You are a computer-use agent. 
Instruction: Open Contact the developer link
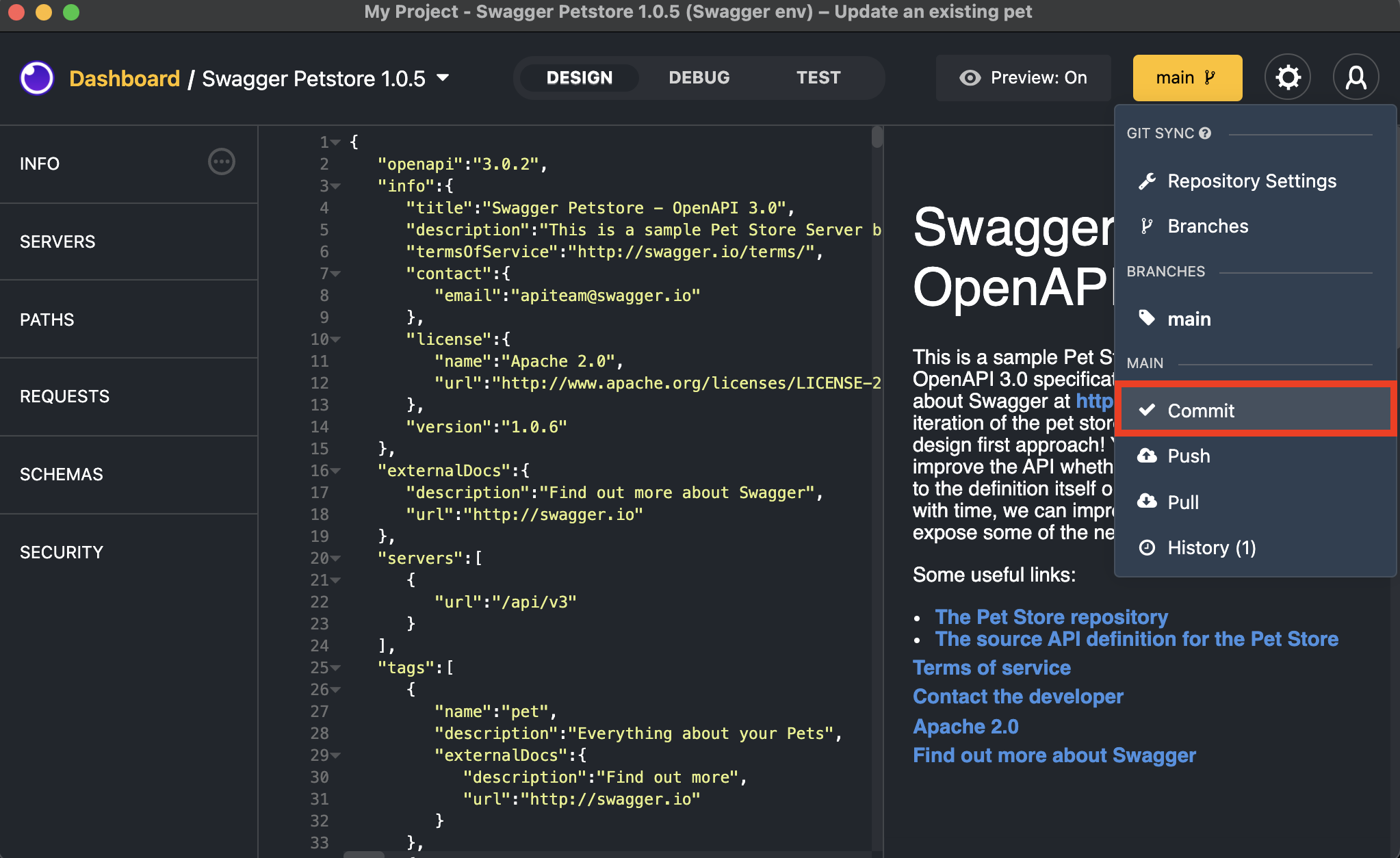[x=1018, y=696]
